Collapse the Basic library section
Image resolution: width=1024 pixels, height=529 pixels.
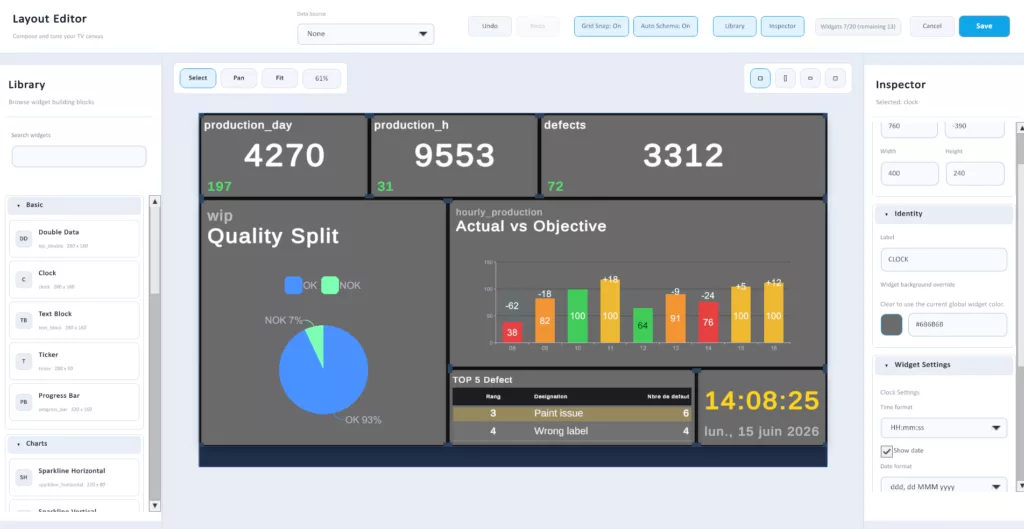[74, 205]
